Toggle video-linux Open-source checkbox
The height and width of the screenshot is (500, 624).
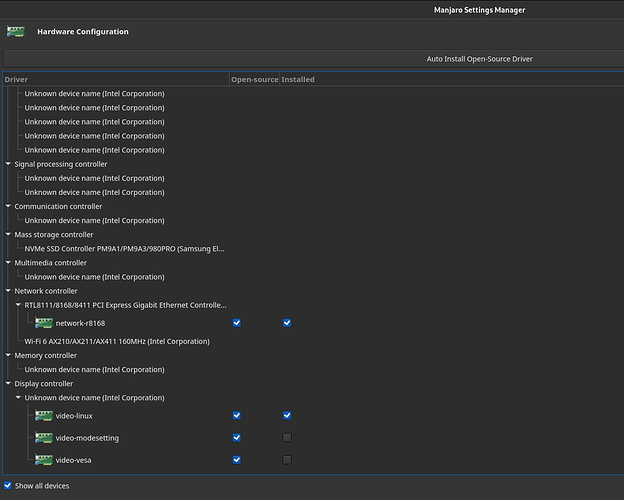point(237,416)
